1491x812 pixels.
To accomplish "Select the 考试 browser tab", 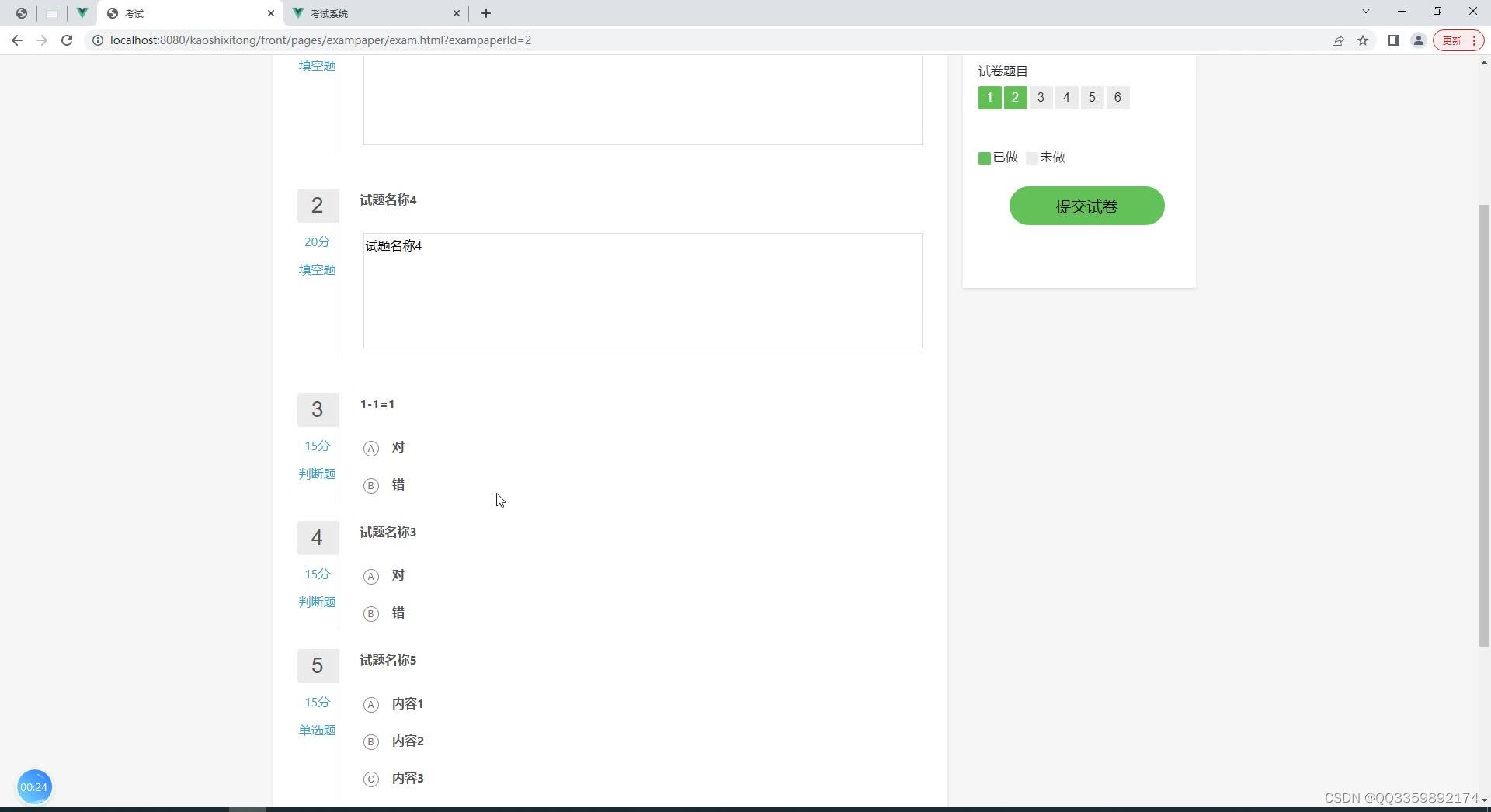I will [x=190, y=13].
